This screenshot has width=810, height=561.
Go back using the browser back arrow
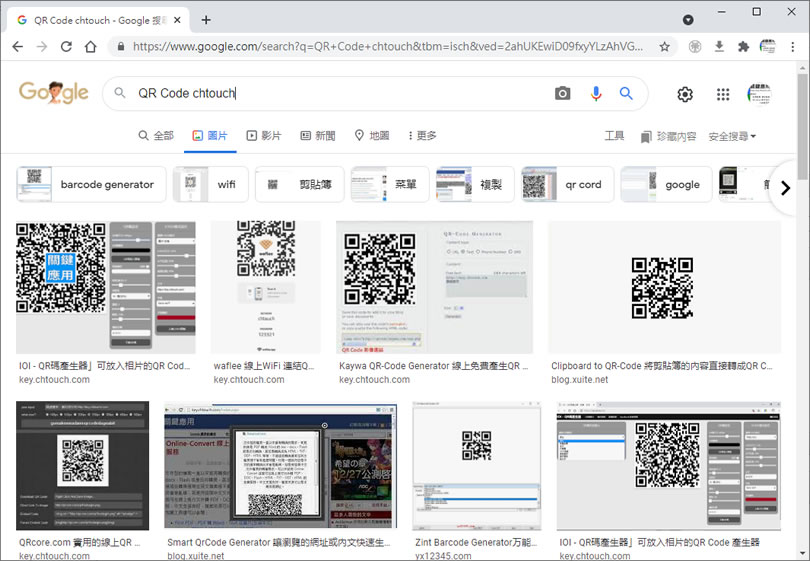pyautogui.click(x=18, y=47)
